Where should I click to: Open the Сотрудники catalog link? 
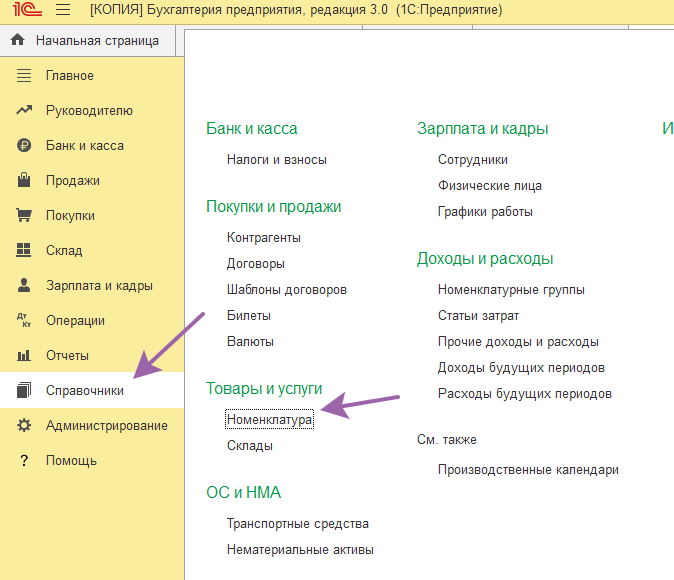473,160
